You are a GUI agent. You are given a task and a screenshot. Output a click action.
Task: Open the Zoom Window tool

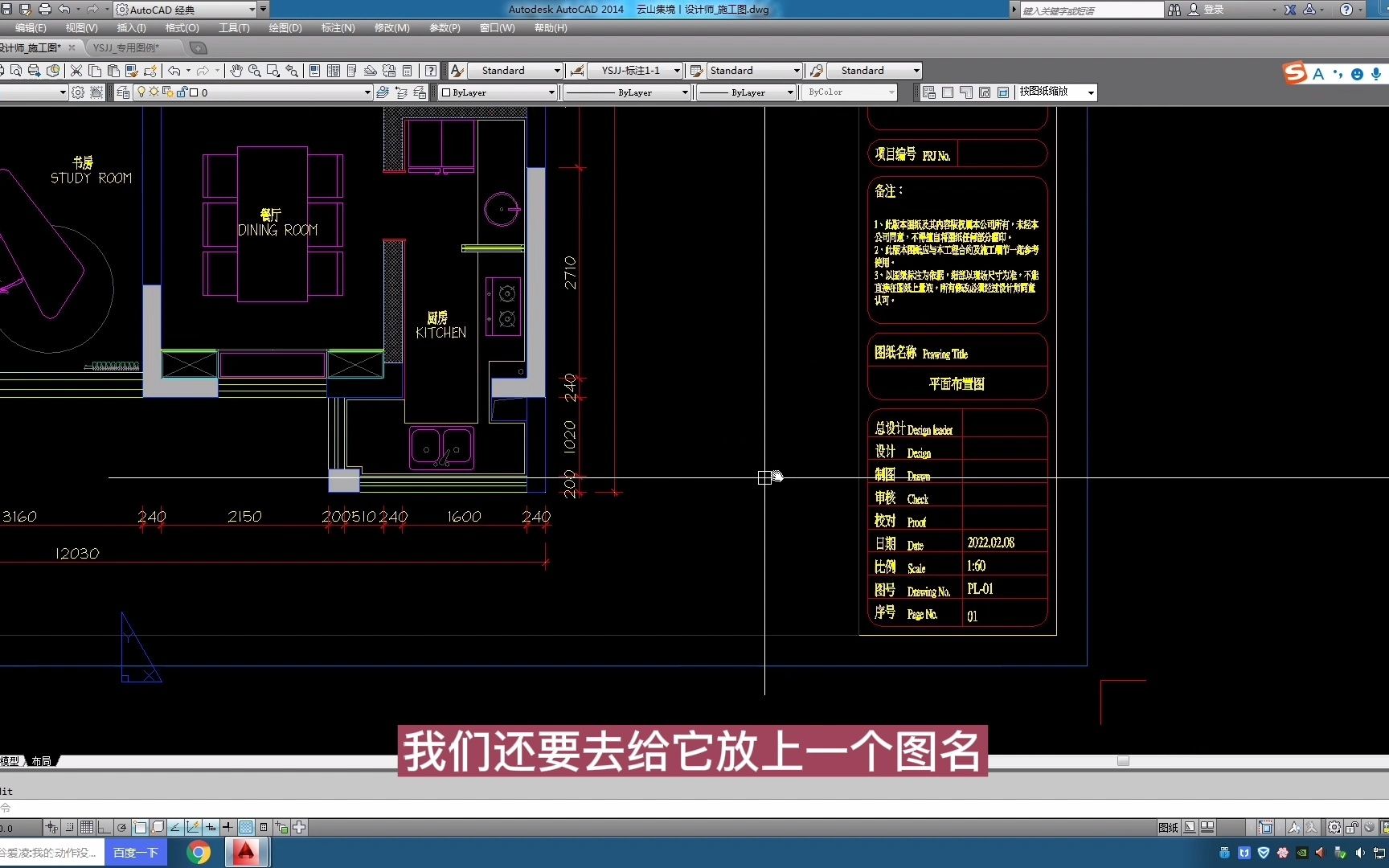[273, 71]
